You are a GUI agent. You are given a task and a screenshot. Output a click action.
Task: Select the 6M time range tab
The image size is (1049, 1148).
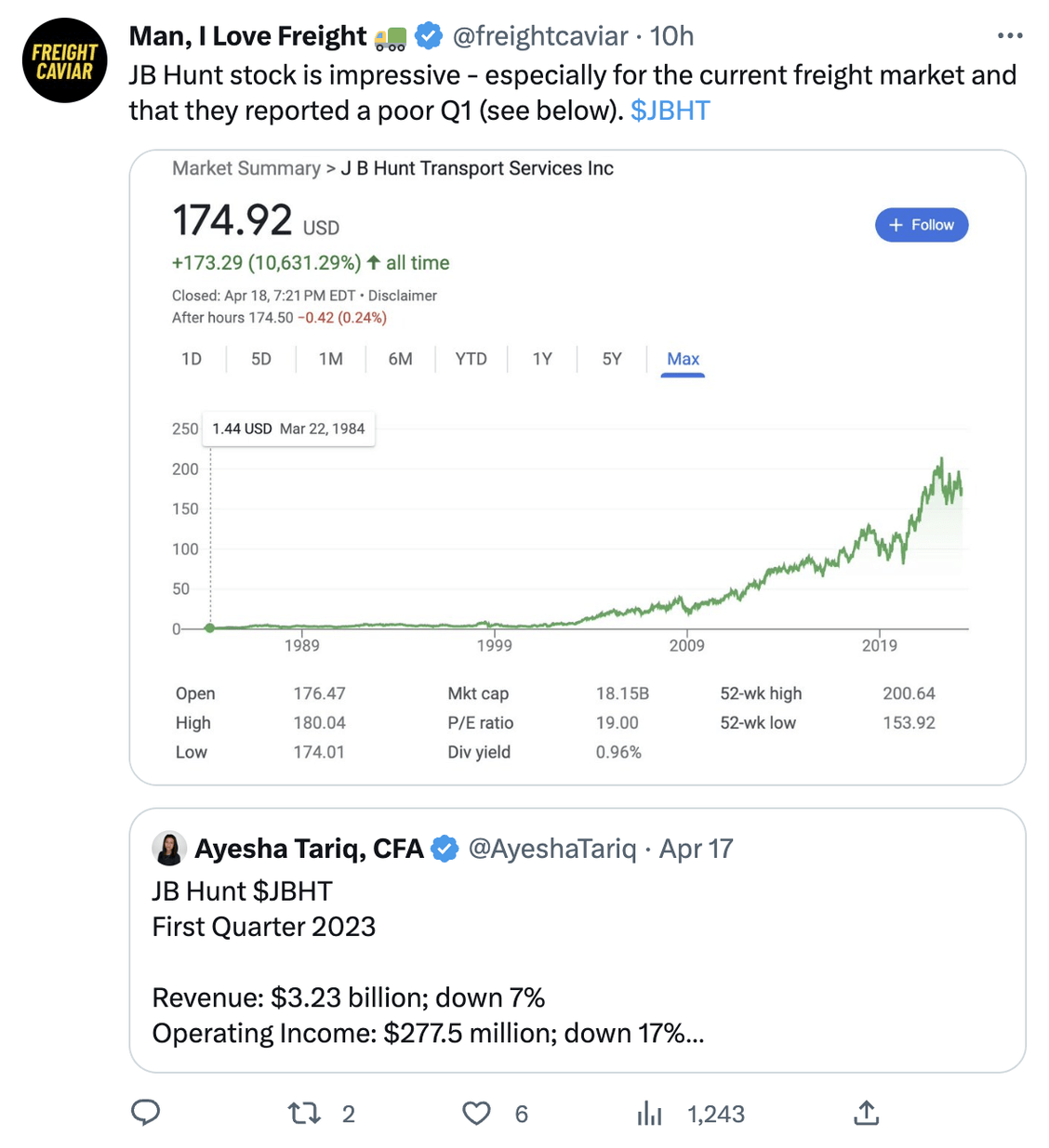pyautogui.click(x=400, y=359)
